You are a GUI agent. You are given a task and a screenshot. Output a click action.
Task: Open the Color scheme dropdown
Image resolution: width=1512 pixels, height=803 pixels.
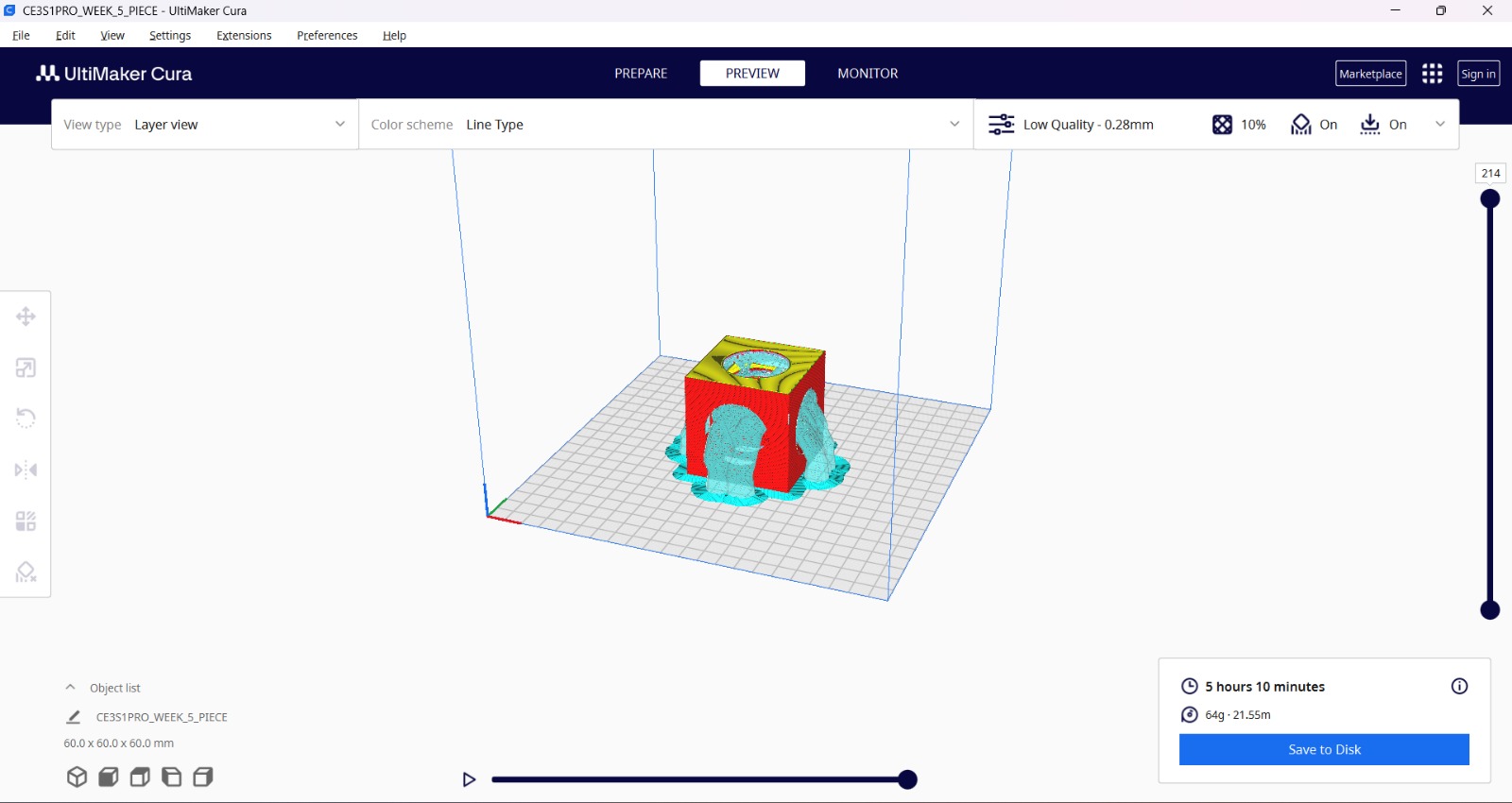pos(666,125)
